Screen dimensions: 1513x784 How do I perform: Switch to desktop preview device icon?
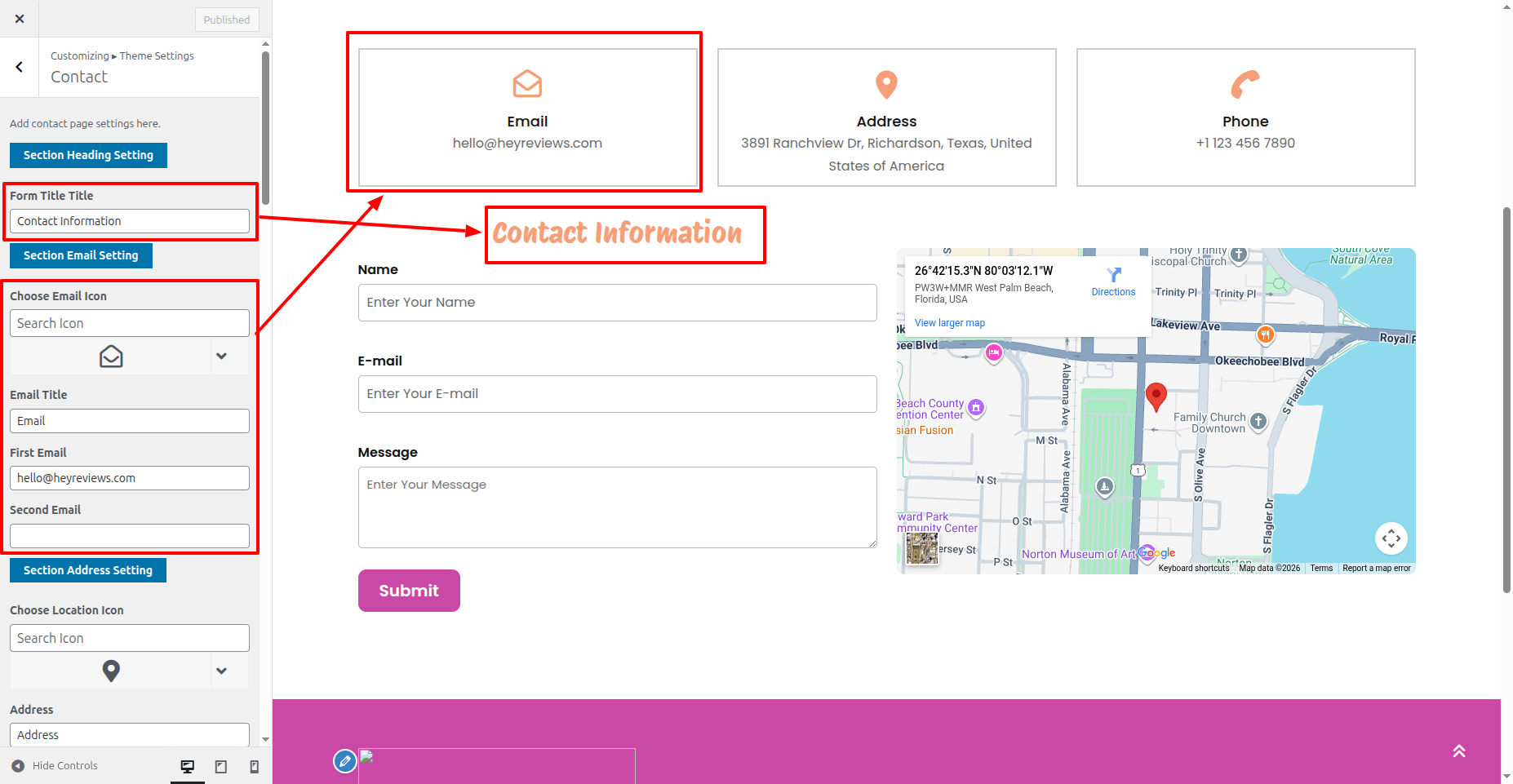[188, 766]
